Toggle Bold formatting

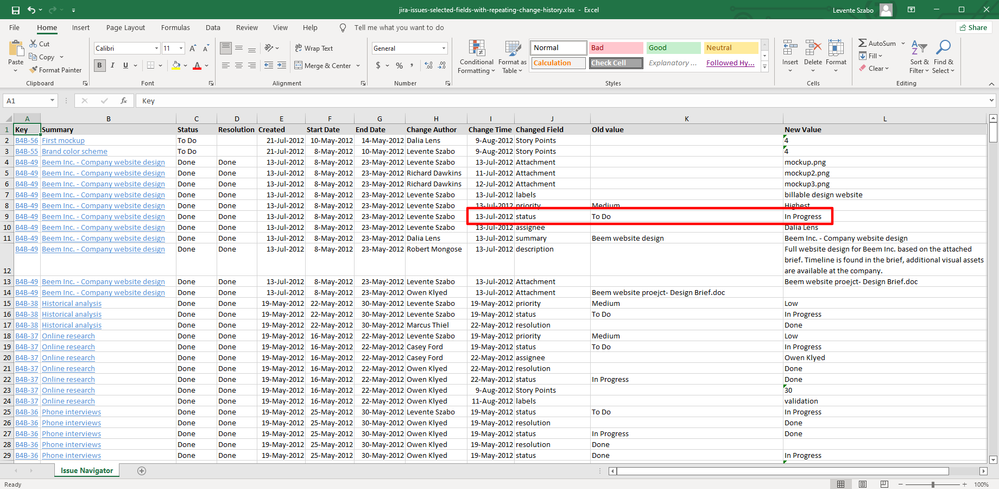pyautogui.click(x=100, y=66)
